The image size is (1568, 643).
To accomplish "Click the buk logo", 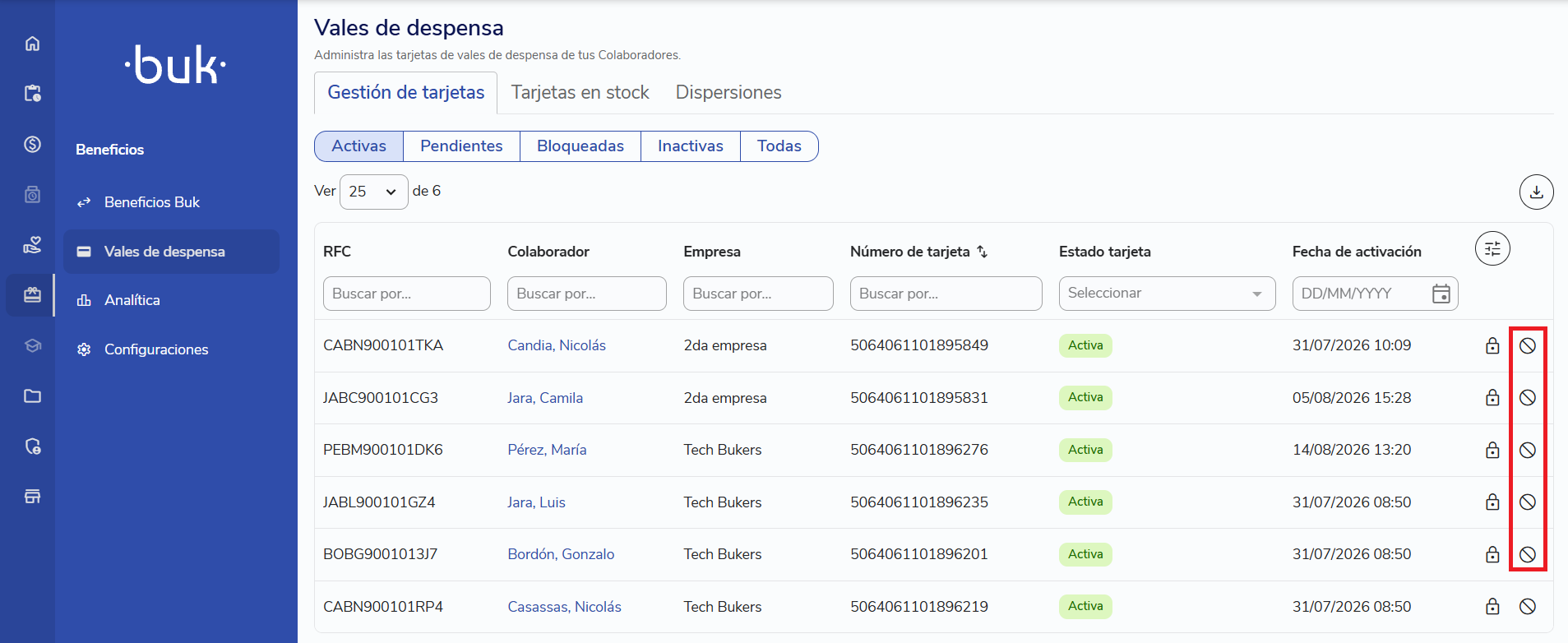I will pyautogui.click(x=175, y=65).
